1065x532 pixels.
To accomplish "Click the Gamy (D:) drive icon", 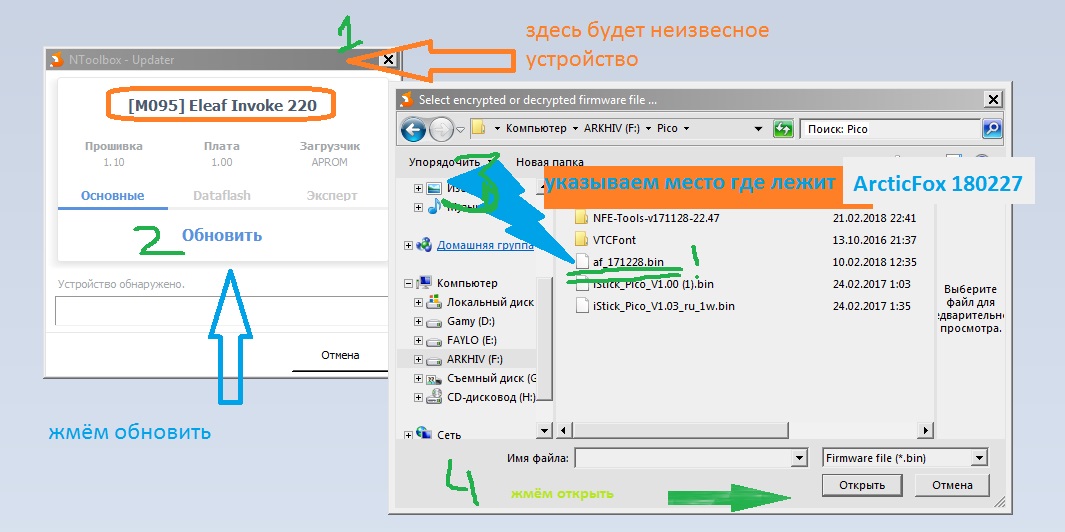I will click(434, 321).
